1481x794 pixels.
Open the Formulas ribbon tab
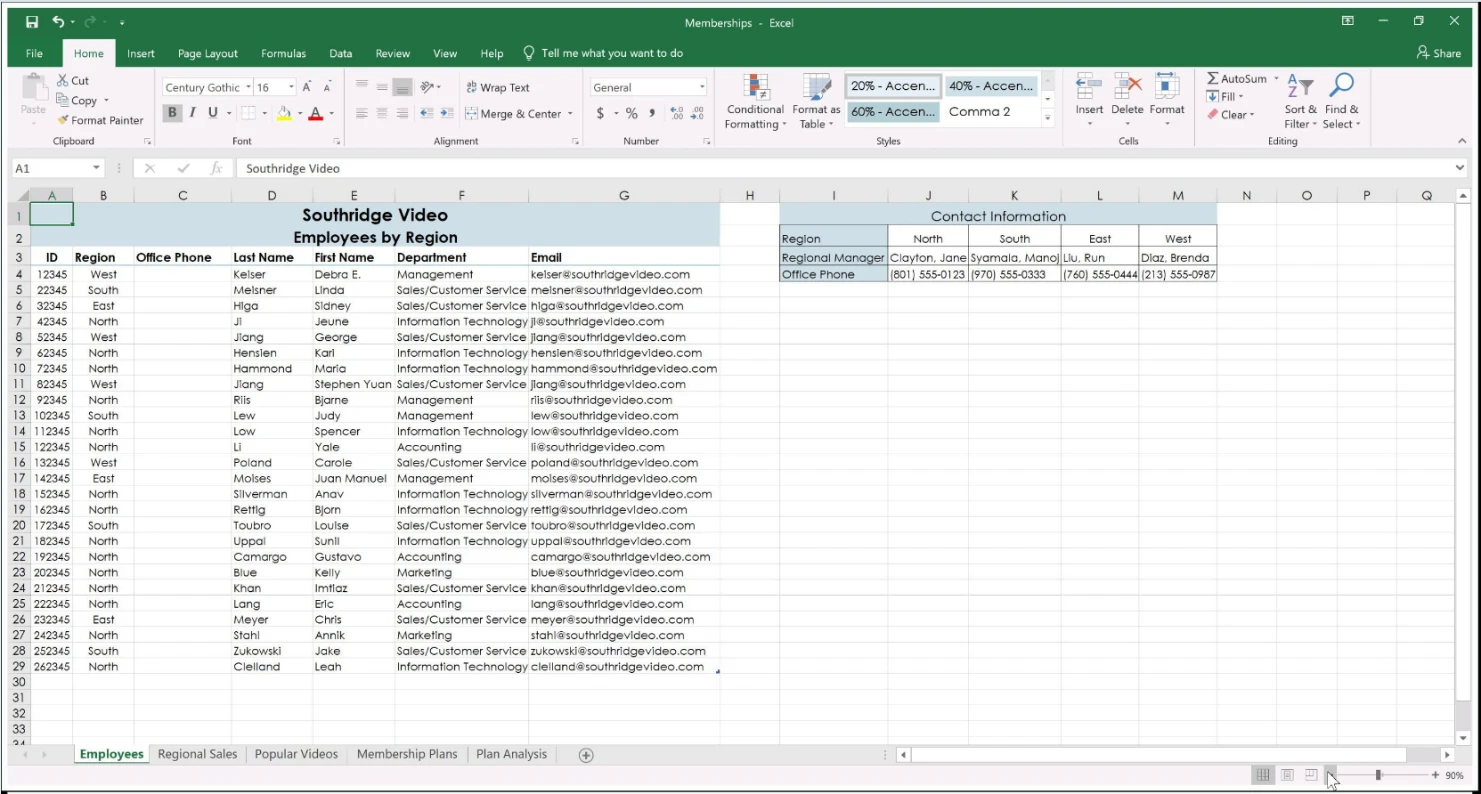[283, 54]
